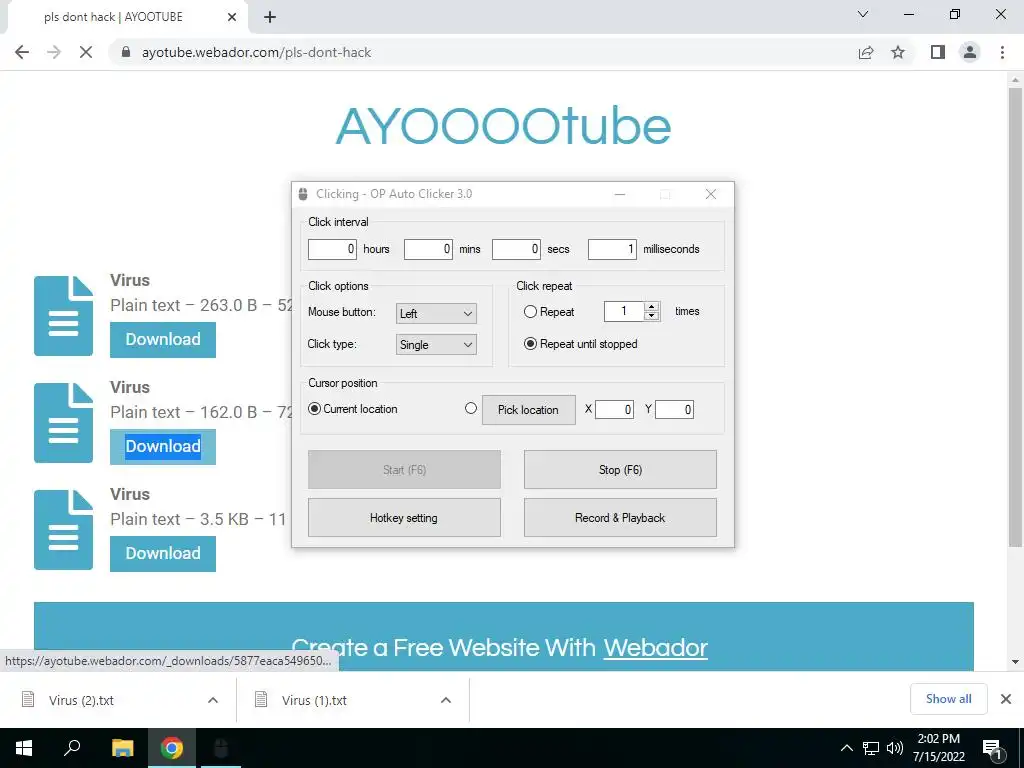Click the Y coordinate field

click(x=675, y=409)
